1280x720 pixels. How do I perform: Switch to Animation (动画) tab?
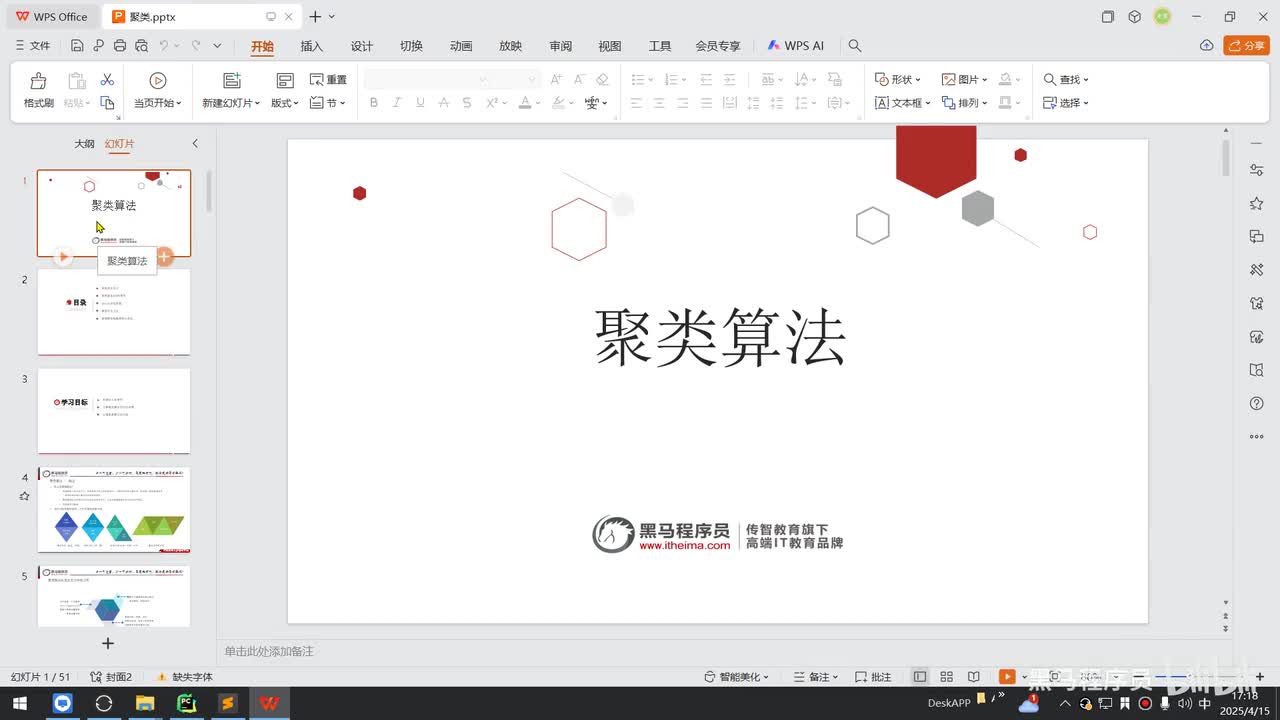pyautogui.click(x=461, y=46)
